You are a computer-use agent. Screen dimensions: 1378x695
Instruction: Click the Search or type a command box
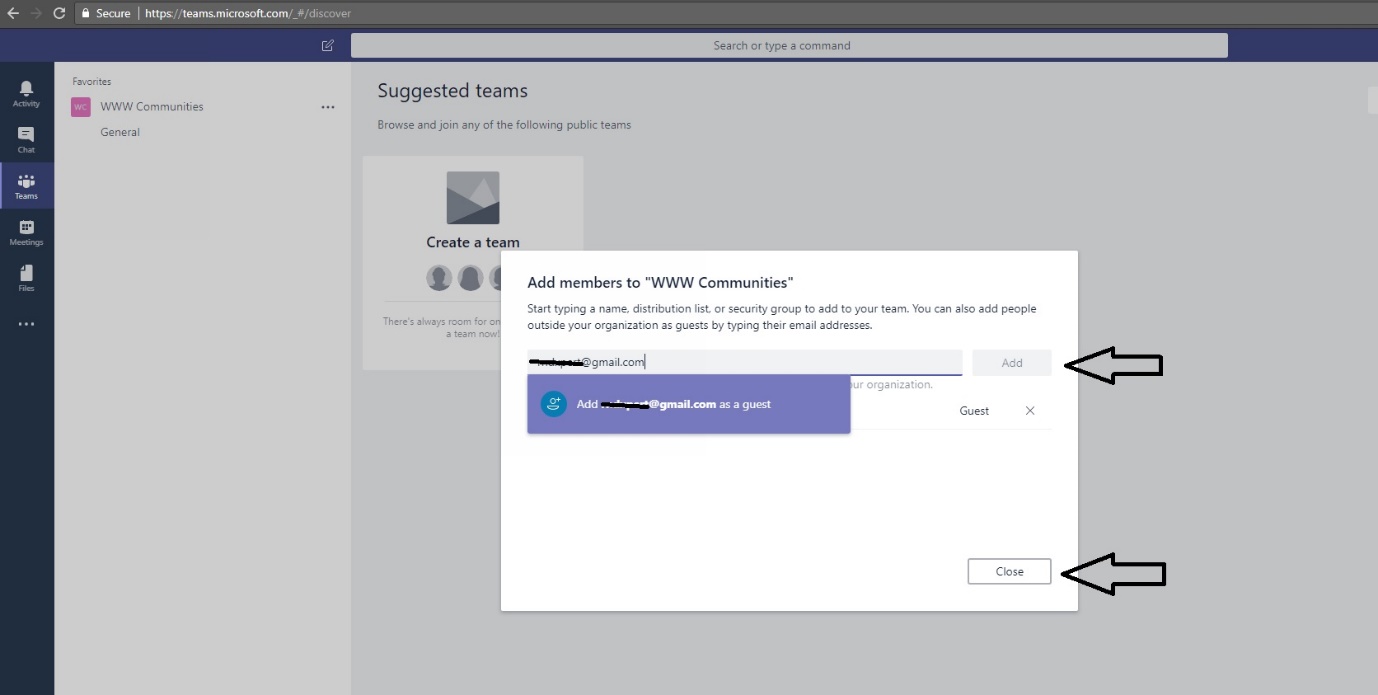(788, 45)
